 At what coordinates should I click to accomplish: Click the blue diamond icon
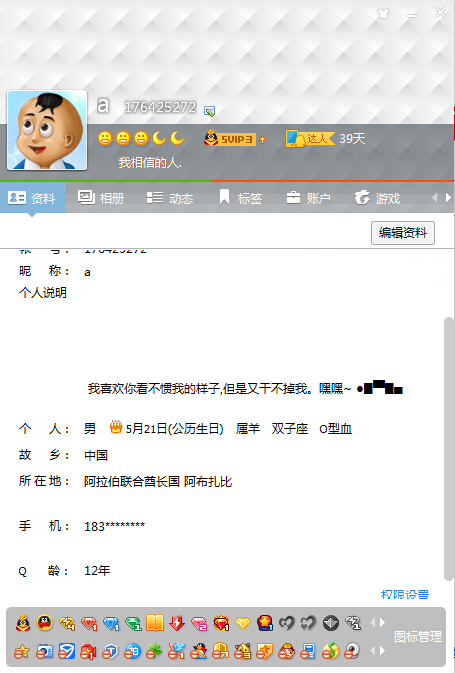pos(111,623)
